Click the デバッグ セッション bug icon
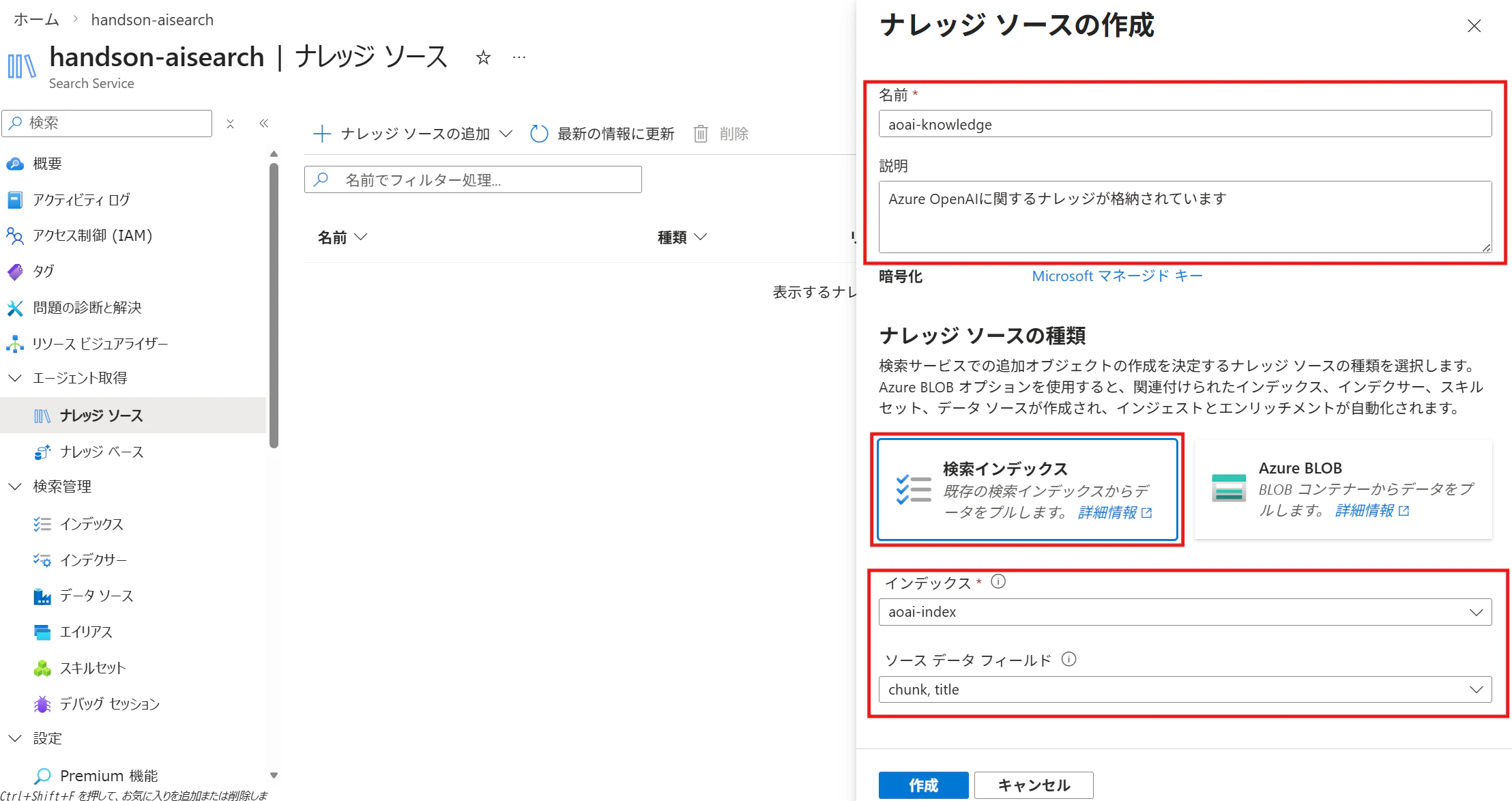Viewport: 1512px width, 801px height. click(x=42, y=704)
